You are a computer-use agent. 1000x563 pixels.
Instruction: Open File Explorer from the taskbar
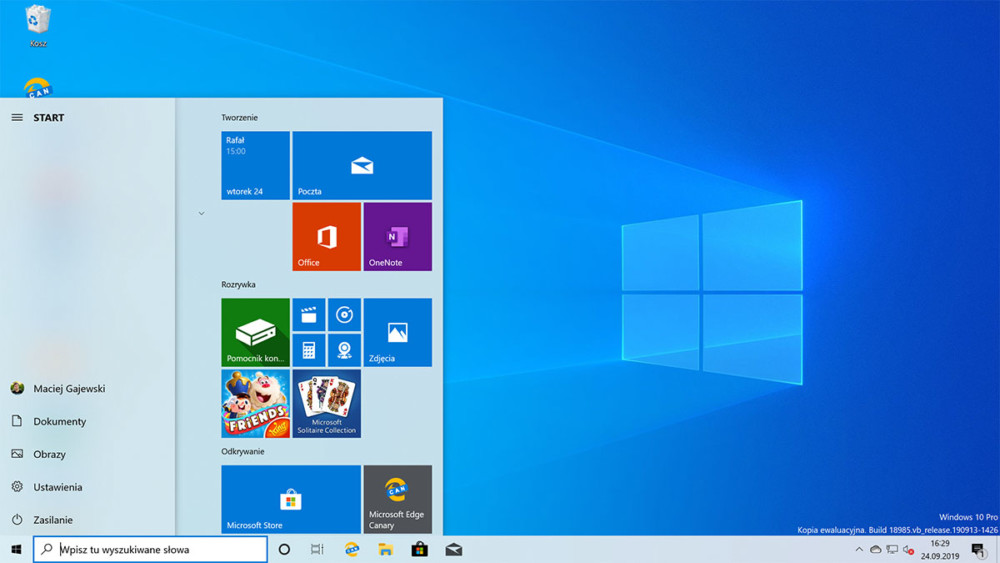(385, 549)
